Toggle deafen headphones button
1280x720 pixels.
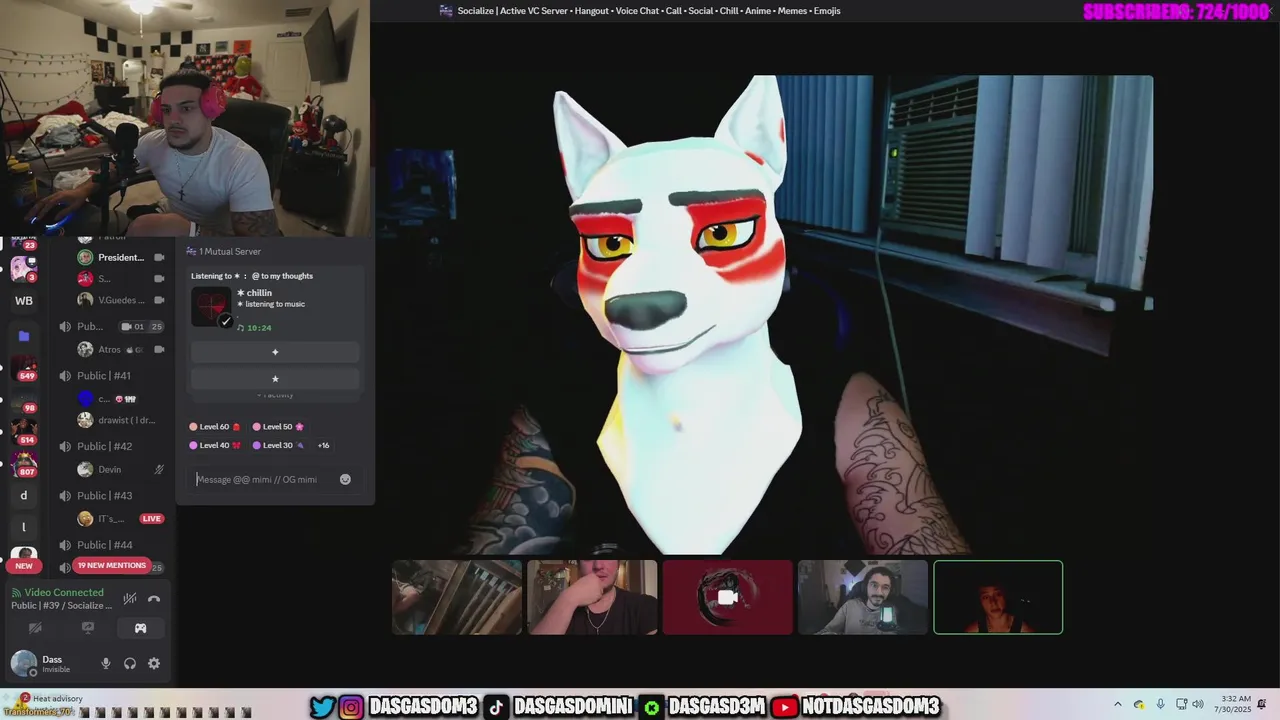click(x=130, y=663)
